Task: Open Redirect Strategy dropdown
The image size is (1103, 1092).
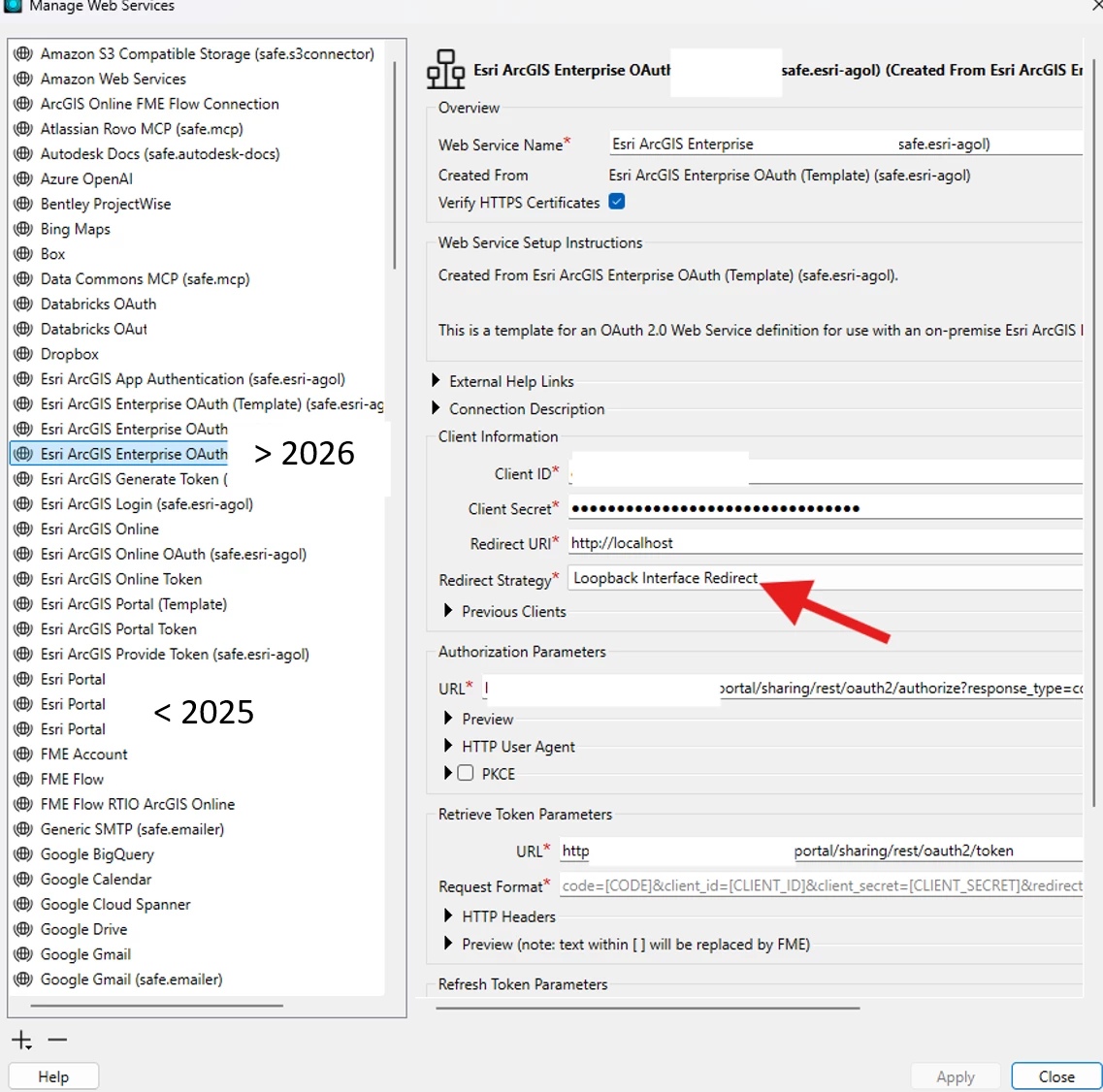Action: point(825,577)
